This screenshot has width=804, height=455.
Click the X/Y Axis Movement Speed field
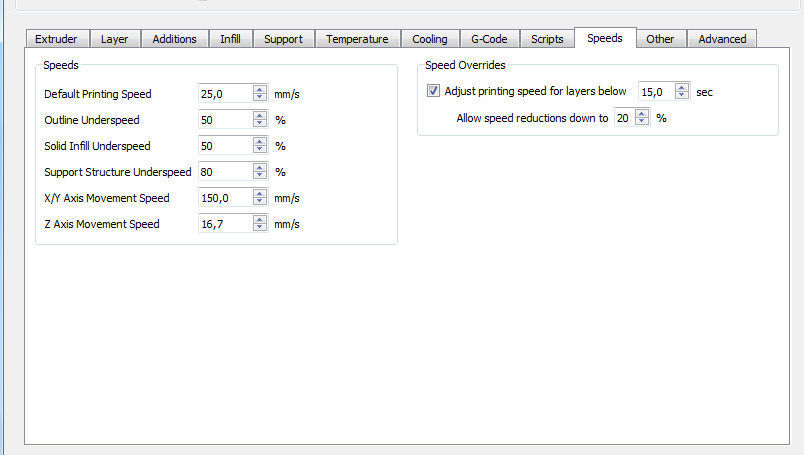point(226,198)
